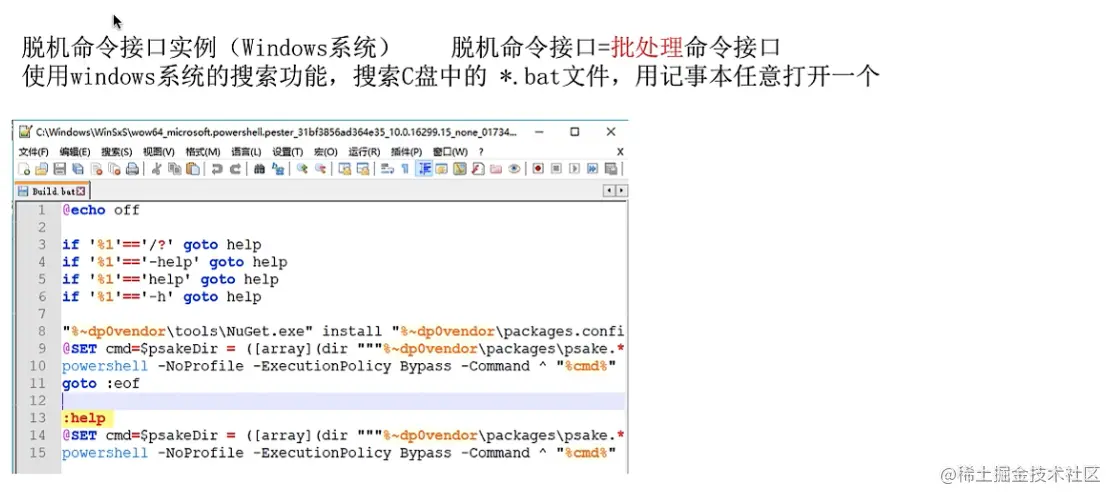Open the ? help menu
This screenshot has width=1117, height=501.
[x=481, y=152]
